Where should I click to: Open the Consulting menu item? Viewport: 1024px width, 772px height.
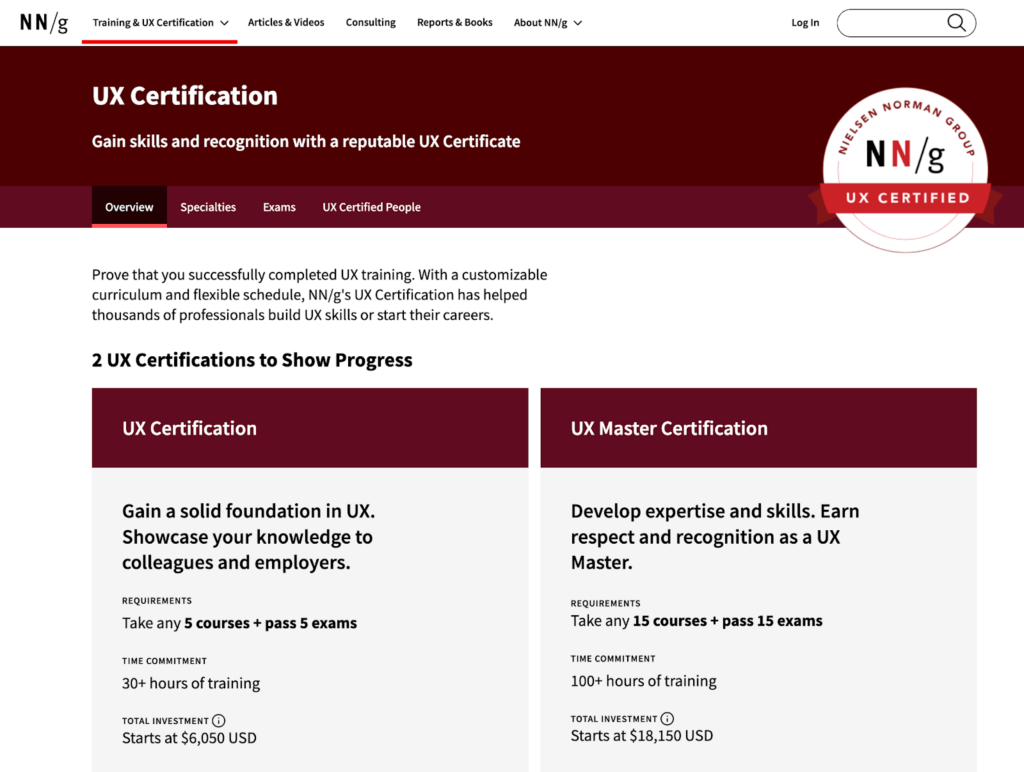pos(371,23)
